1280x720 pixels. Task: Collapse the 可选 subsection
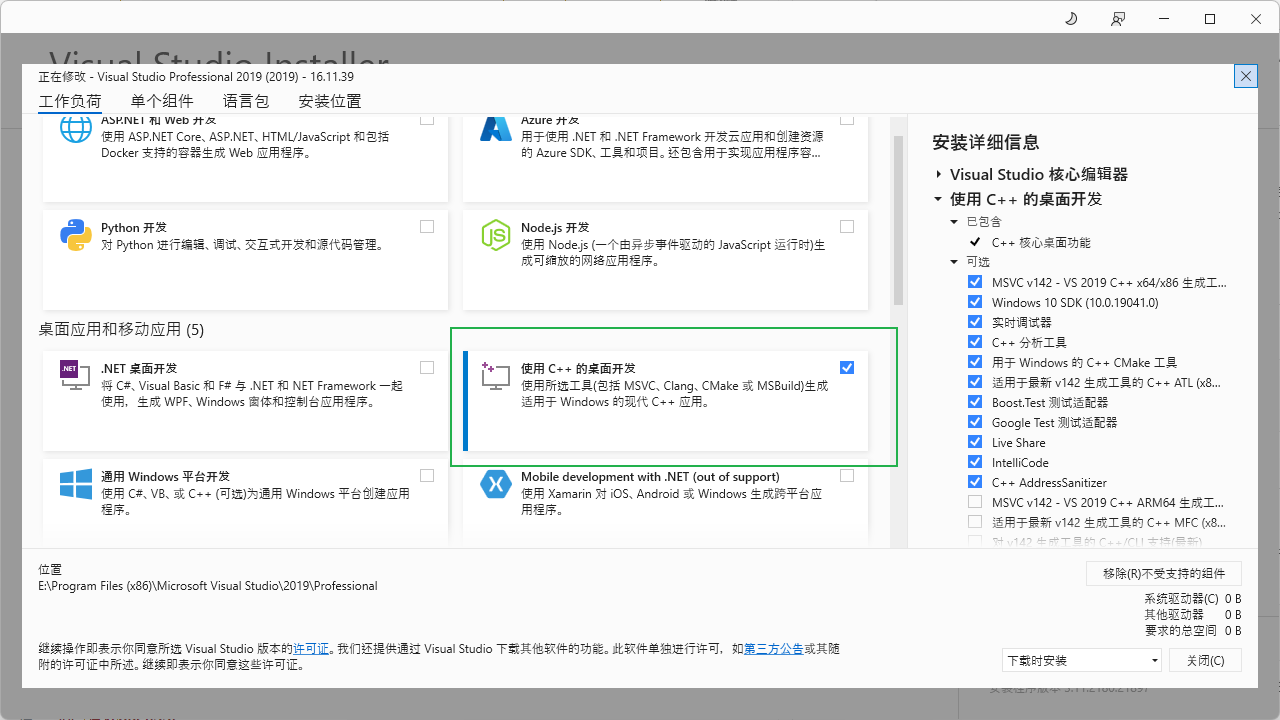[x=955, y=262]
